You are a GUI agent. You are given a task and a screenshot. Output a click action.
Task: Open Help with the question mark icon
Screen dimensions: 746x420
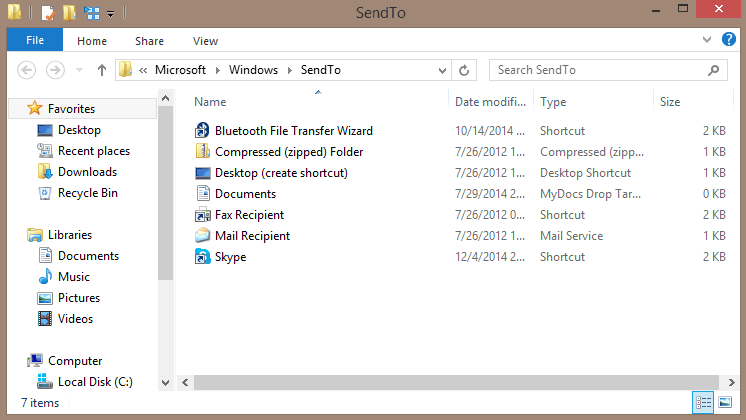click(728, 39)
